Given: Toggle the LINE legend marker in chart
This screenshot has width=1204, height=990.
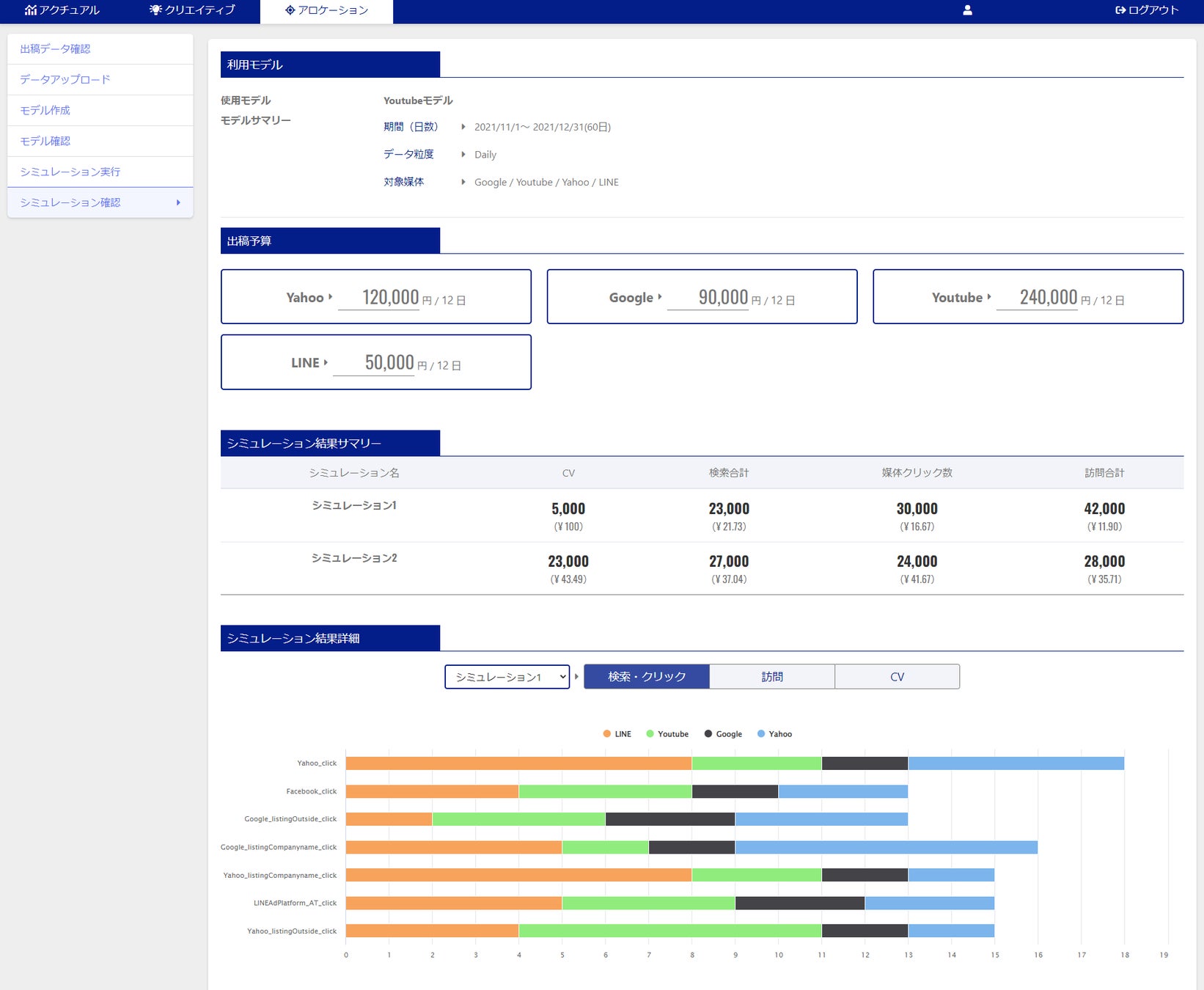Looking at the screenshot, I should [x=606, y=734].
